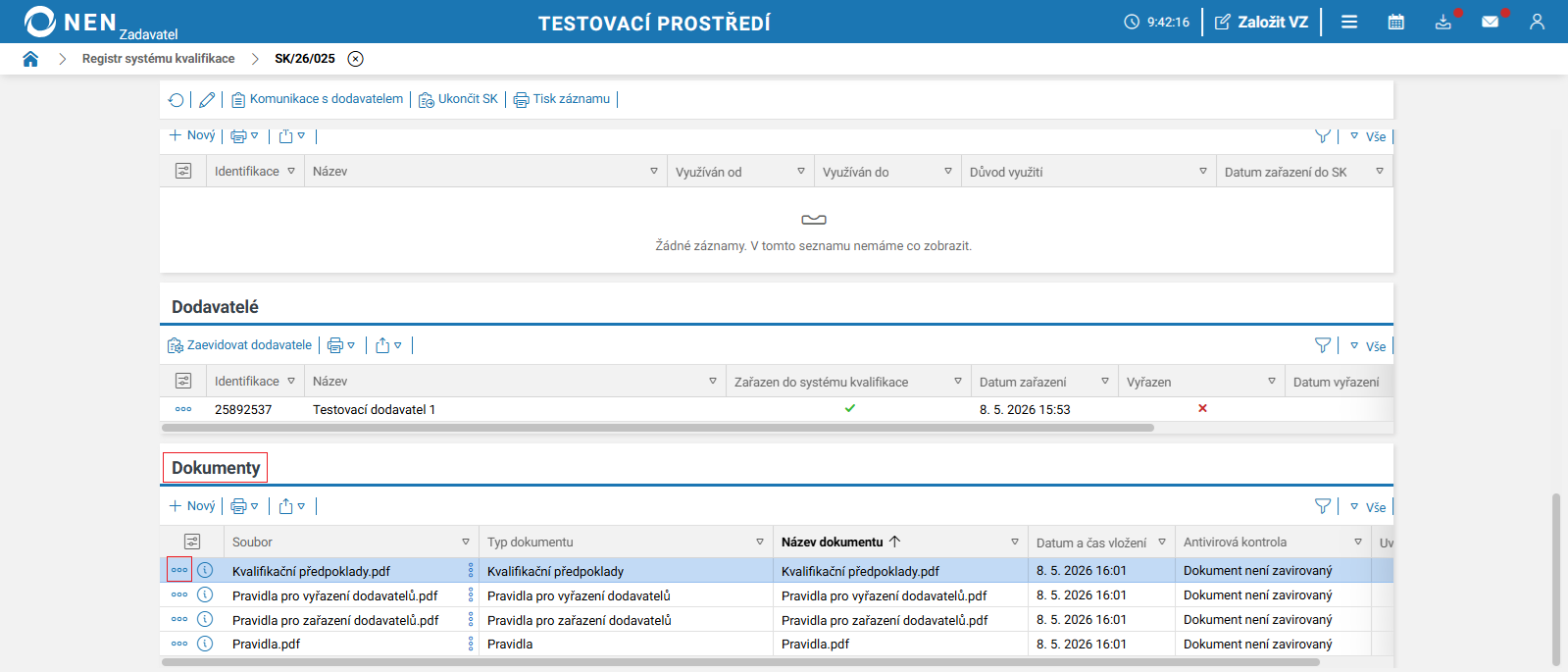Viewport: 1568px width, 672px height.
Task: Click the Dodavatelé horizontal scrollbar
Action: [658, 428]
